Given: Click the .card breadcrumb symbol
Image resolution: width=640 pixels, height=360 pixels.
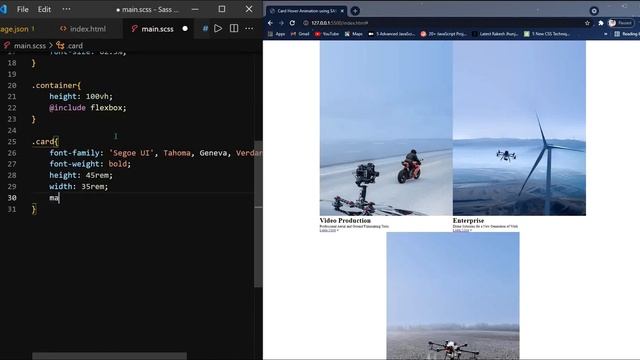Looking at the screenshot, I should [x=69, y=46].
